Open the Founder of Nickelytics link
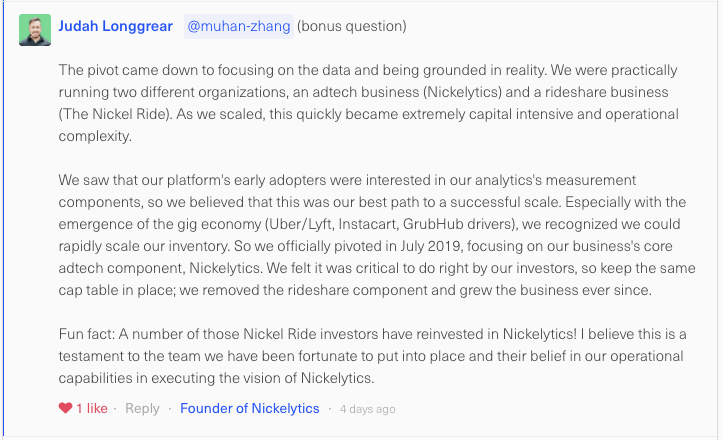The width and height of the screenshot is (722, 440). pos(250,409)
